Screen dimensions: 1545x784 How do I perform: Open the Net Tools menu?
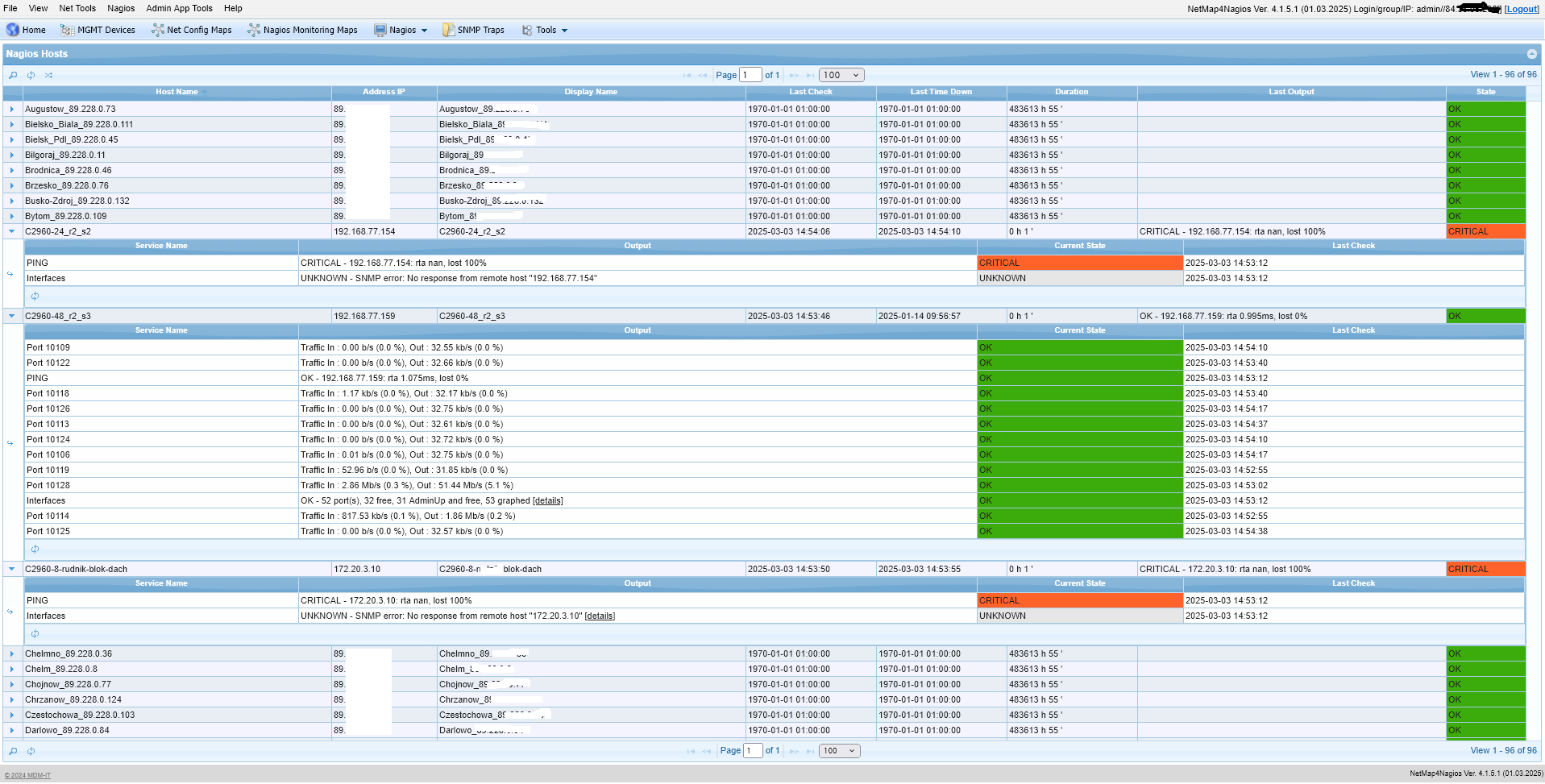pos(77,8)
